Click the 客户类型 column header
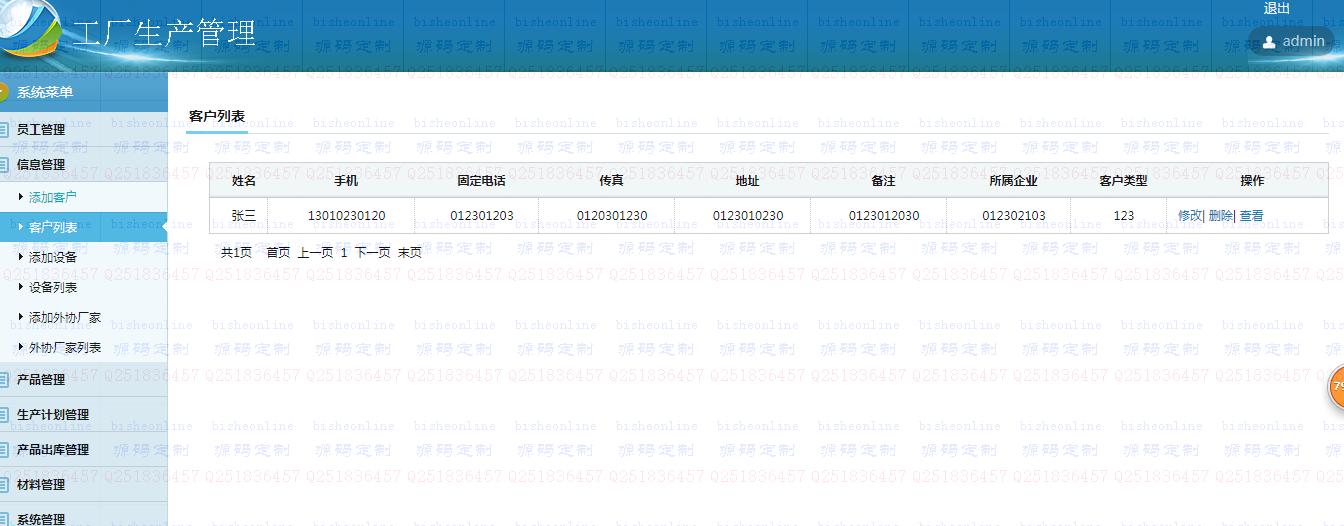The height and width of the screenshot is (526, 1344). 1123,181
